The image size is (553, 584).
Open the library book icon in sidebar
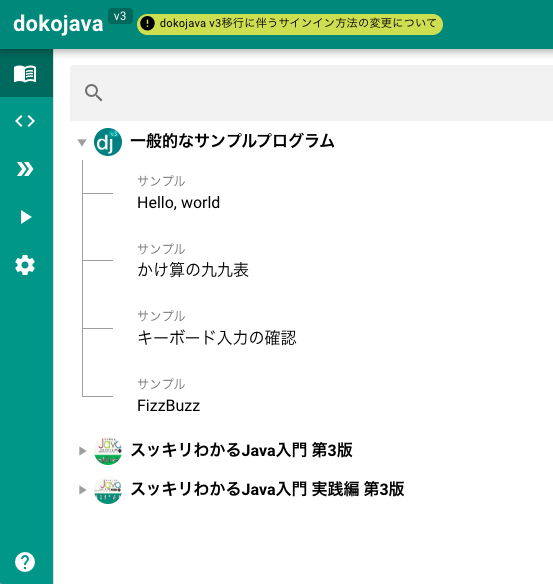[25, 74]
